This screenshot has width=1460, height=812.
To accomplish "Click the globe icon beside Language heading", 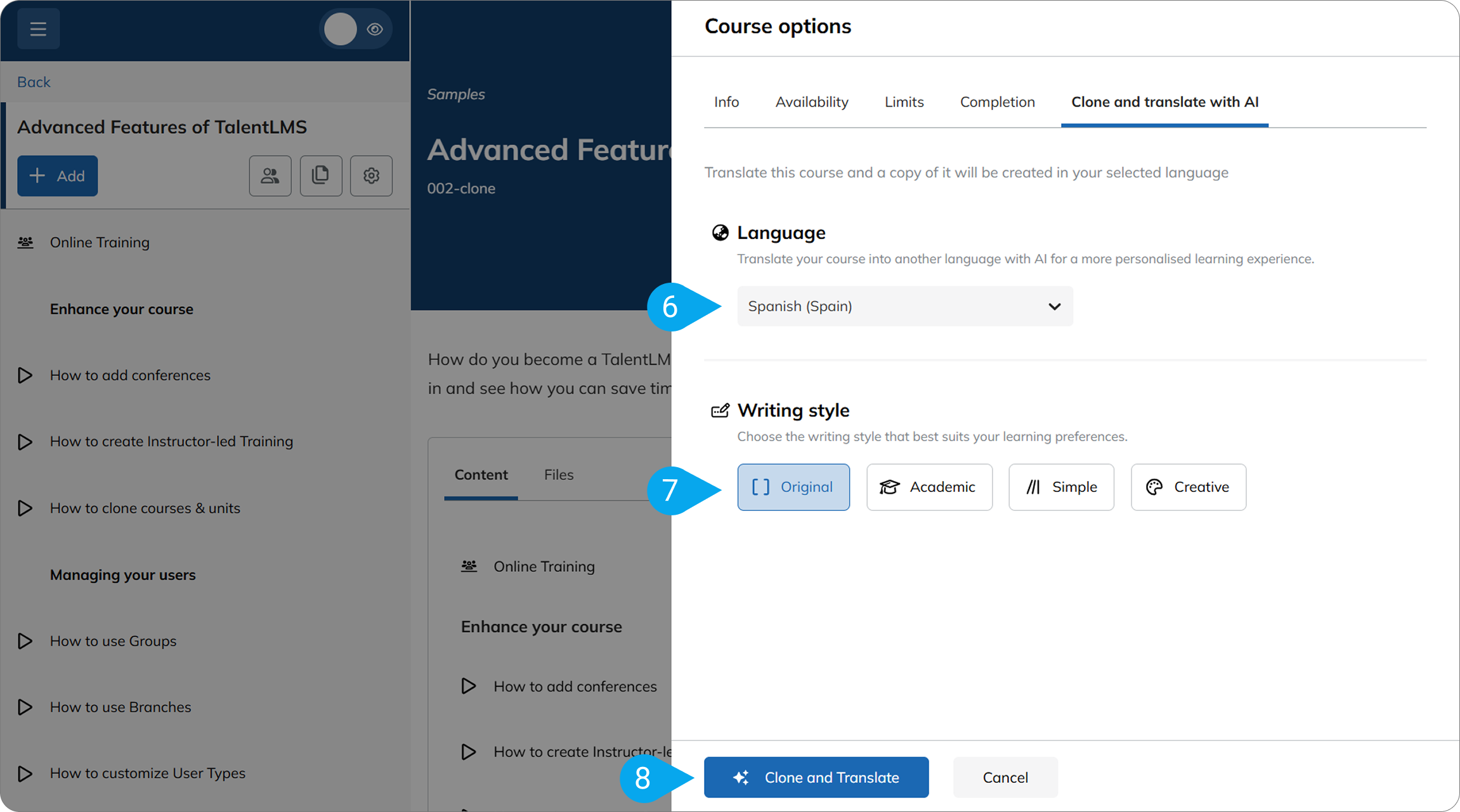I will pos(720,233).
